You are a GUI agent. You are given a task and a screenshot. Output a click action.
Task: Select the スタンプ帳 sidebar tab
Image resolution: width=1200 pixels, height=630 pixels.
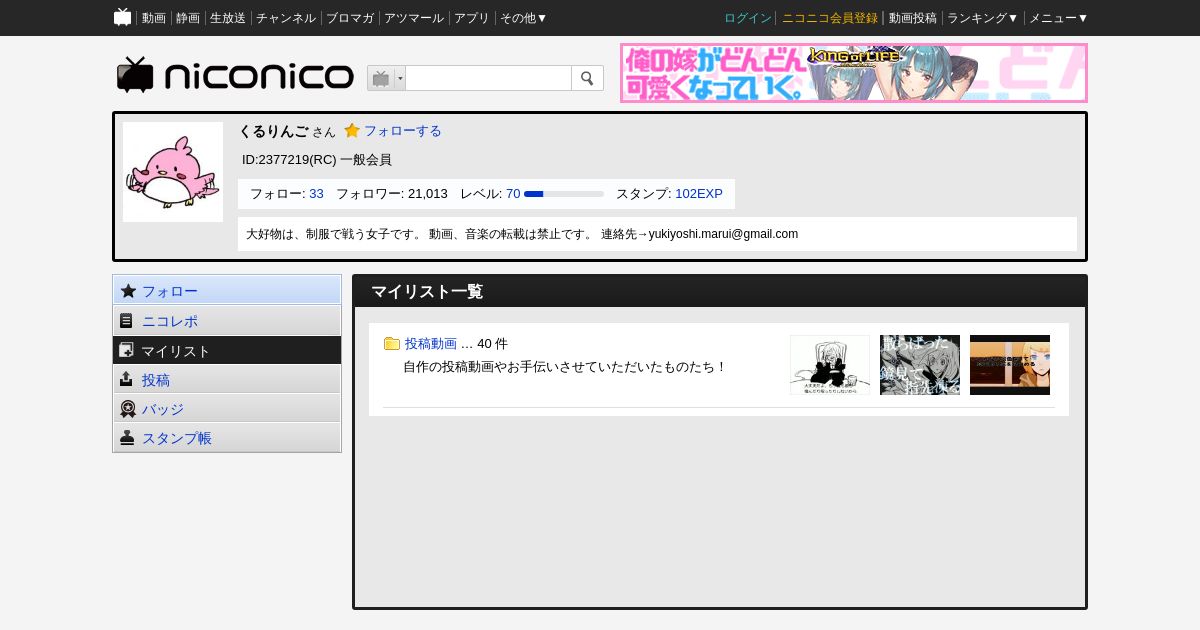pyautogui.click(x=227, y=438)
